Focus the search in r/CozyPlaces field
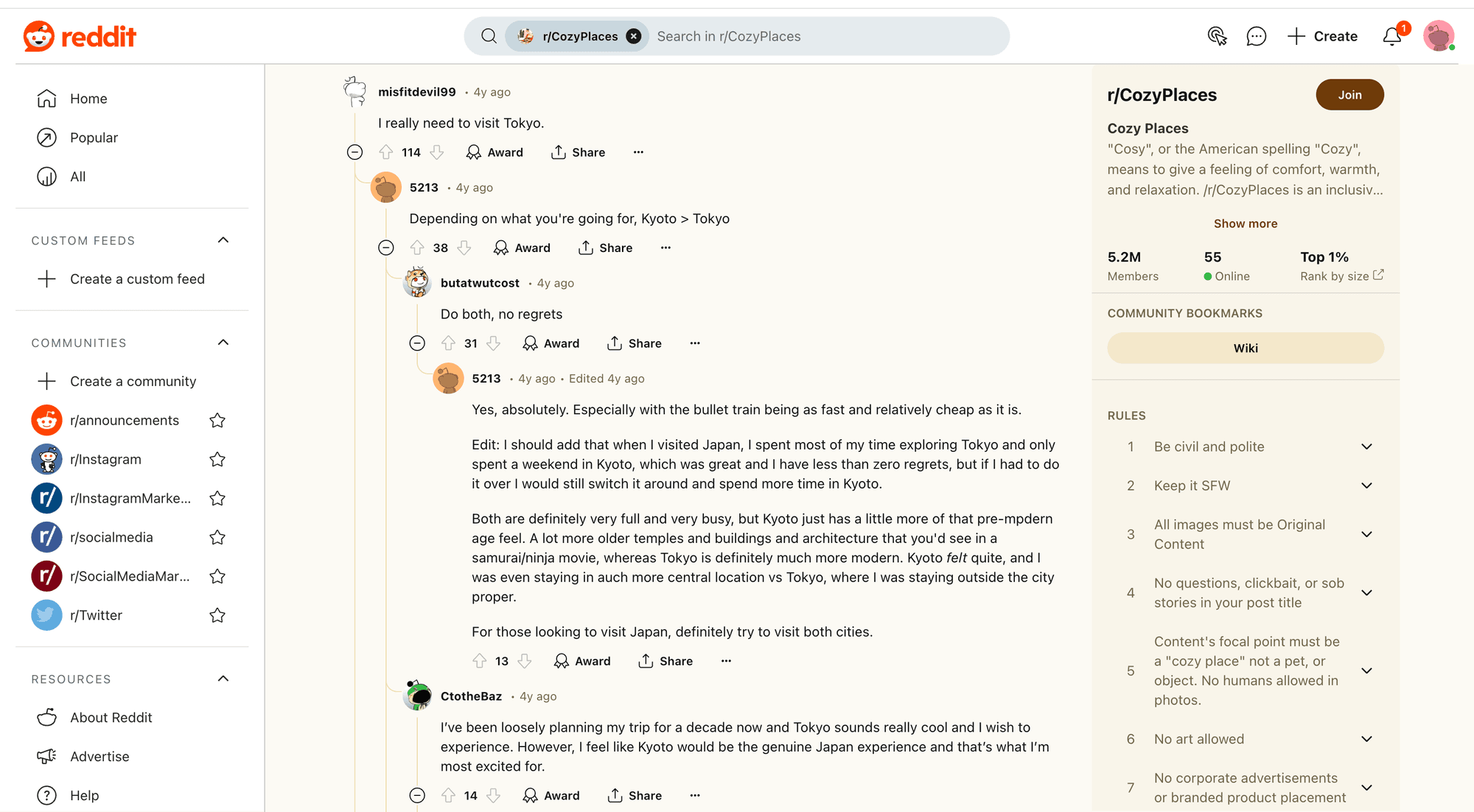The image size is (1474, 812). tap(825, 36)
